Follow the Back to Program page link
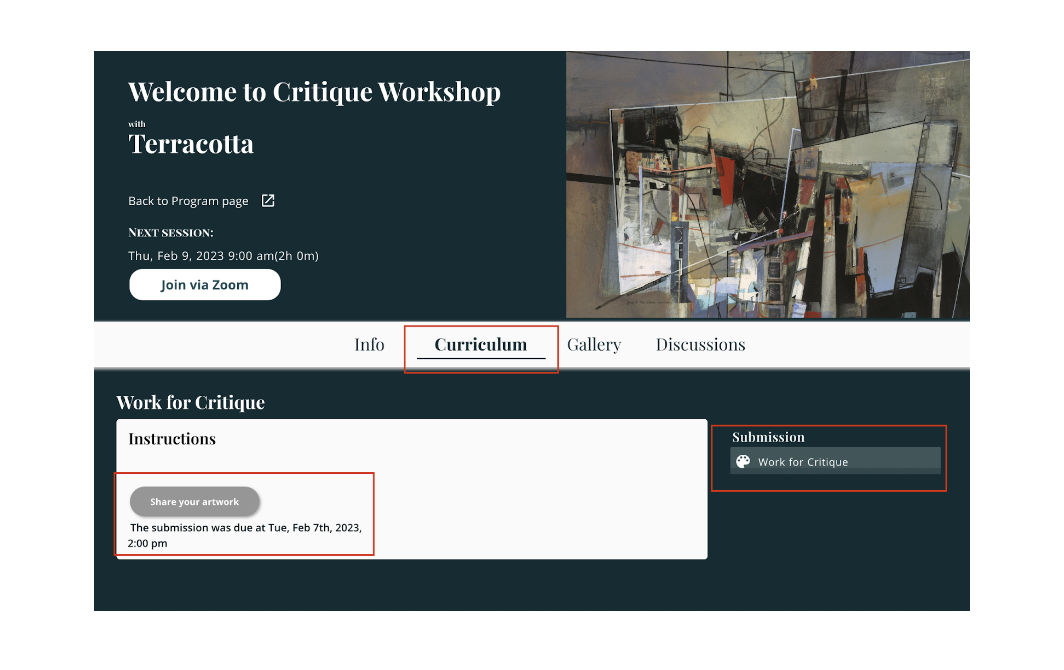Image resolution: width=1064 pixels, height=670 pixels. (188, 201)
